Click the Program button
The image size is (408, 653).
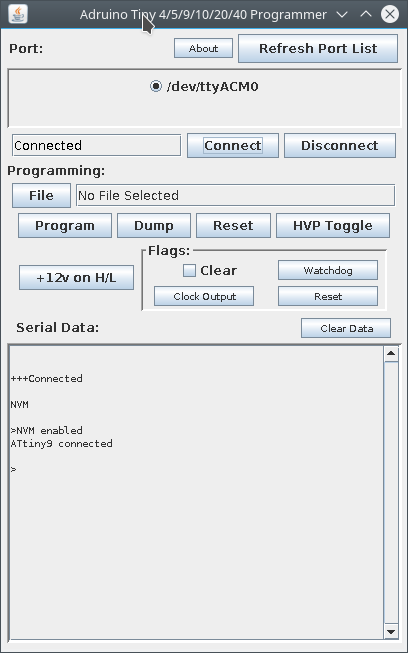point(65,225)
